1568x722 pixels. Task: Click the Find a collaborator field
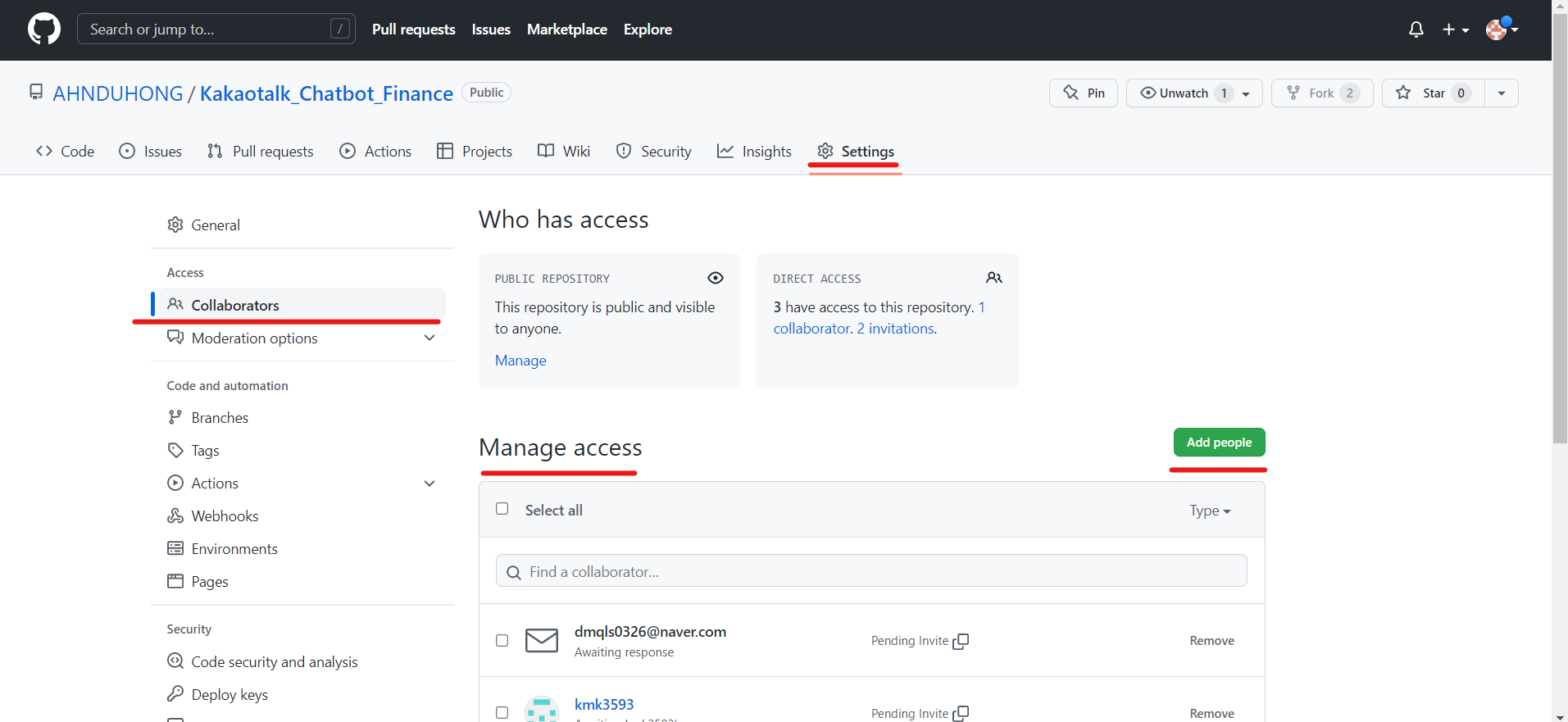pos(871,570)
